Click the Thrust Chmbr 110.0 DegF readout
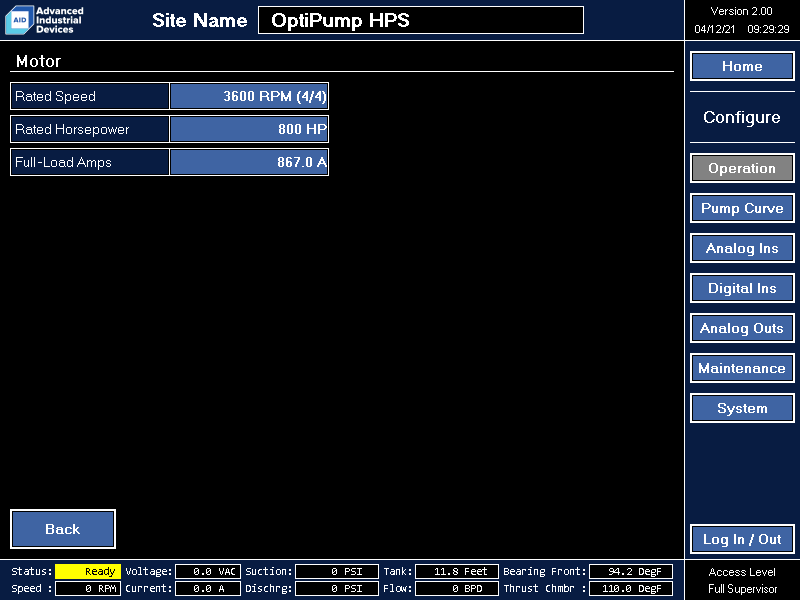This screenshot has width=800, height=600. 631,588
